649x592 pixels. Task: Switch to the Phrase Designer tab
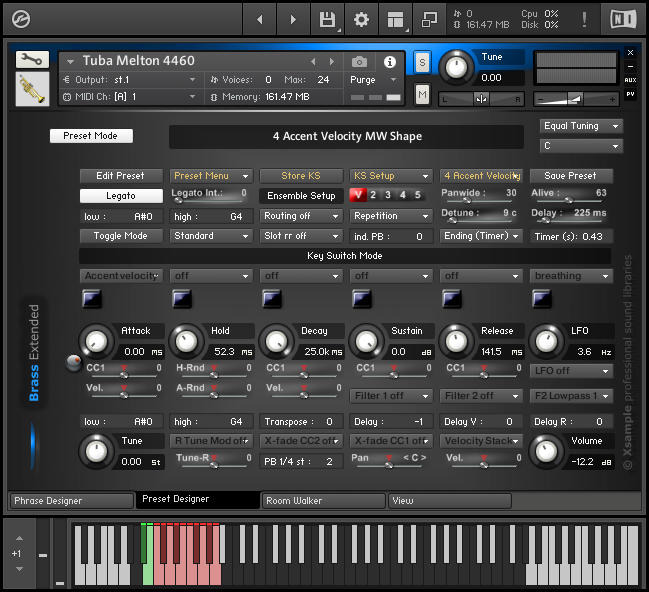(x=70, y=501)
